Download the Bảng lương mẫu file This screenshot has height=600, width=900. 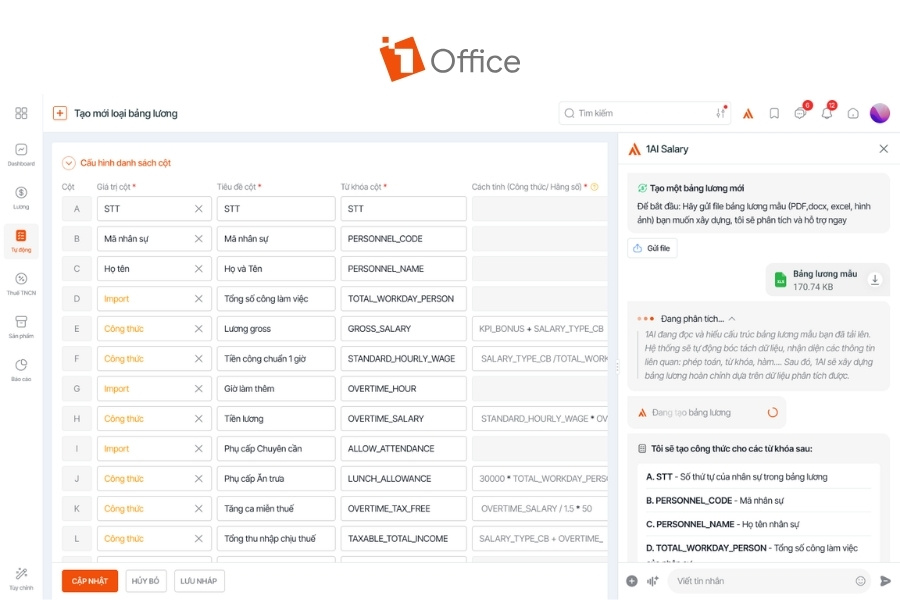pyautogui.click(x=875, y=280)
